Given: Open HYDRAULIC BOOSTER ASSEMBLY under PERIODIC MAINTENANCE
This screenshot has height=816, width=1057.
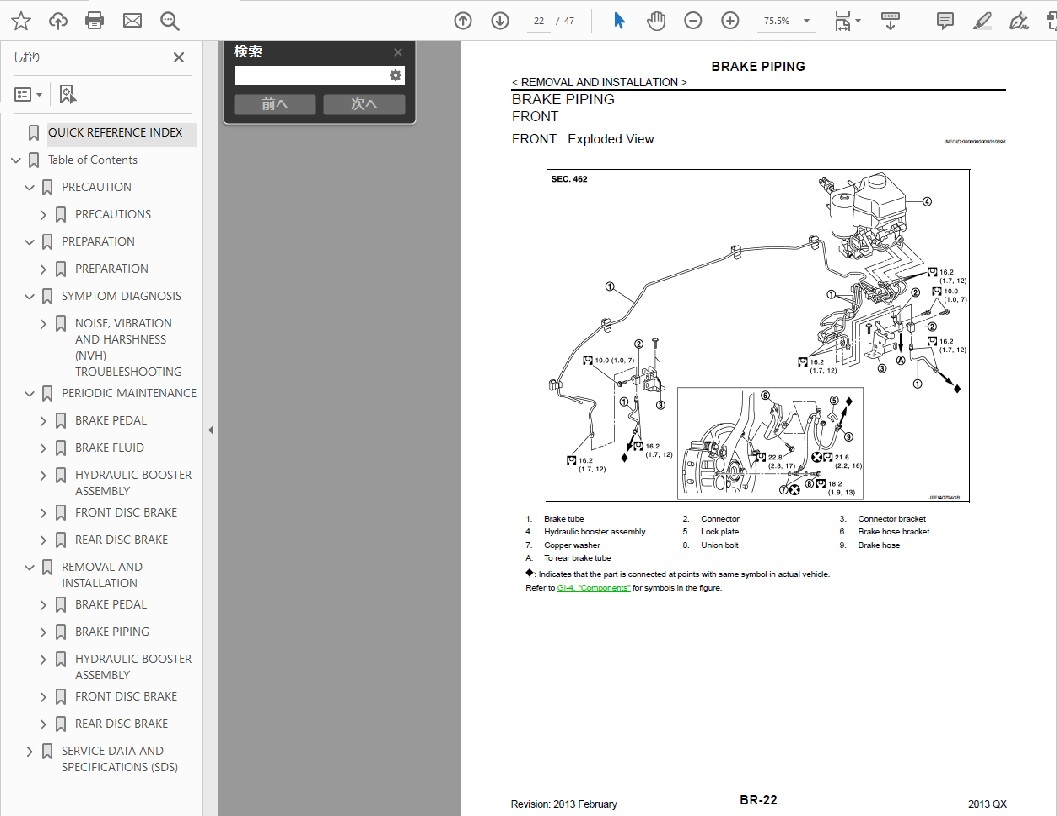Looking at the screenshot, I should (x=133, y=483).
